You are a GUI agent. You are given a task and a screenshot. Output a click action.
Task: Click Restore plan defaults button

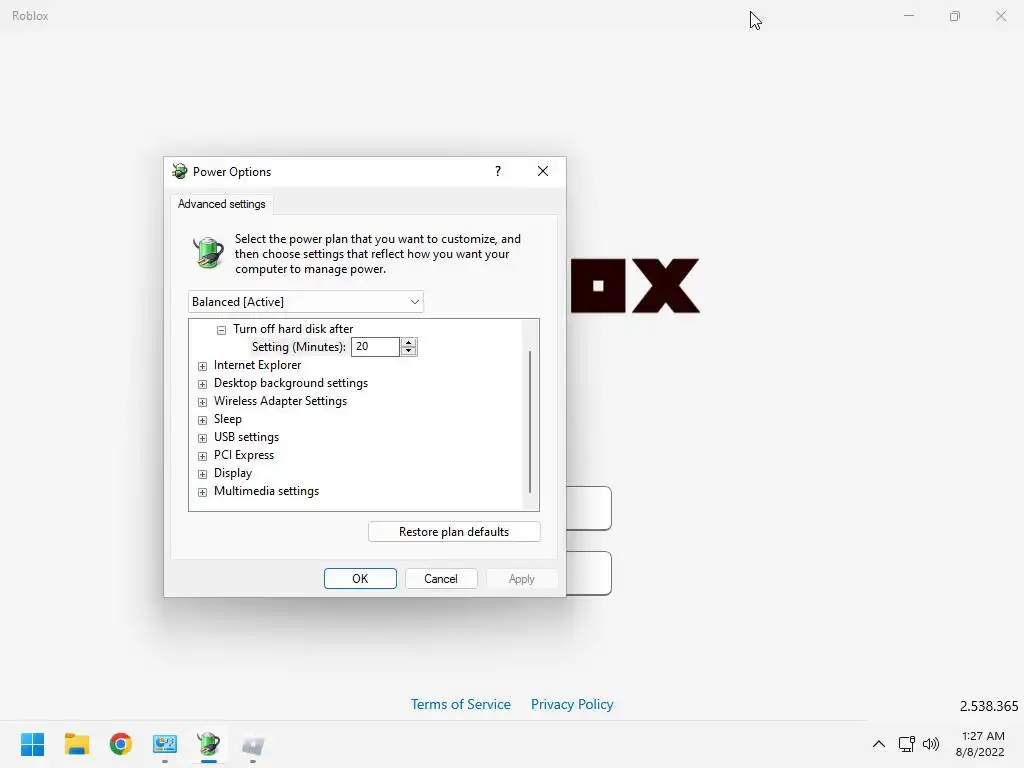coord(454,532)
